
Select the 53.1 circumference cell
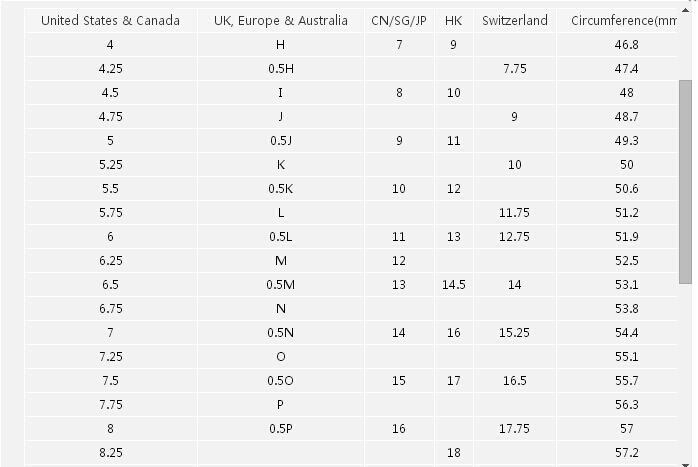(x=627, y=285)
